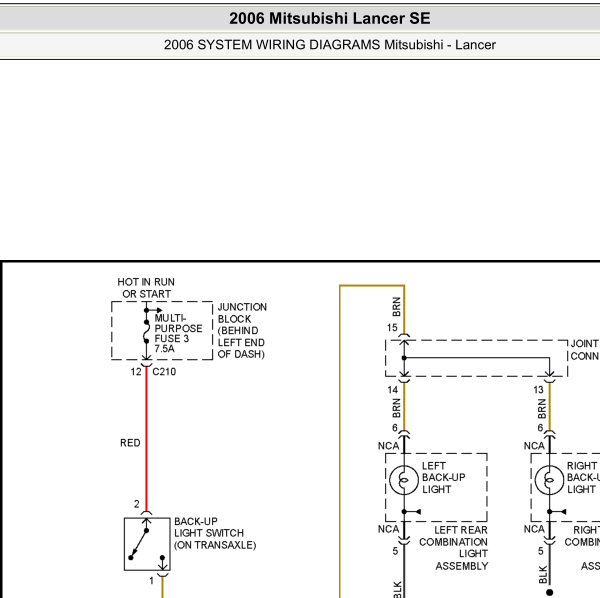This screenshot has width=600, height=598.
Task: Click the "NCA" label above the left back-up light
Action: [388, 446]
